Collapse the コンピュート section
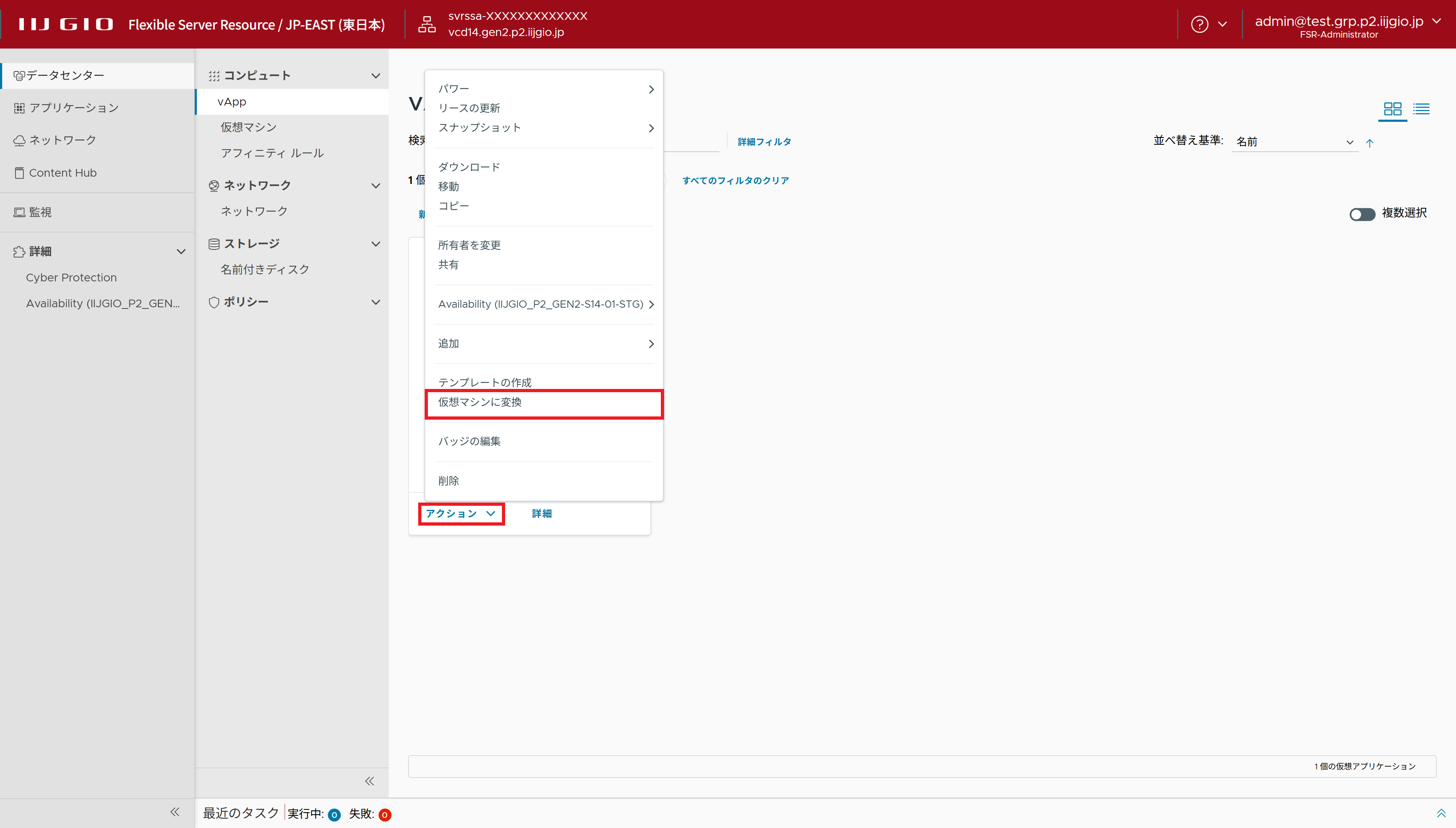 click(x=375, y=76)
